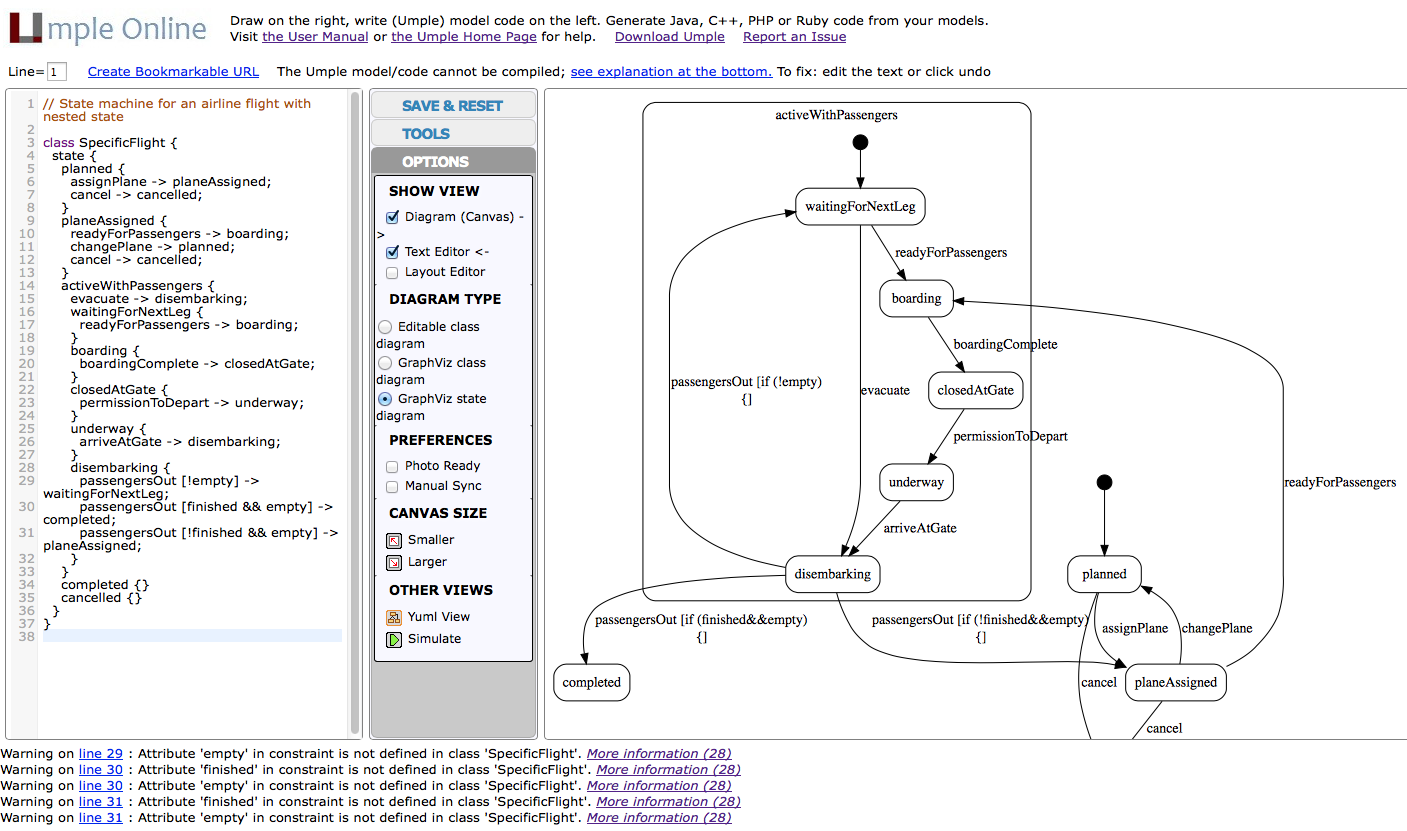Viewport: 1407px width, 831px height.
Task: Click the Larger canvas size icon
Action: [394, 562]
